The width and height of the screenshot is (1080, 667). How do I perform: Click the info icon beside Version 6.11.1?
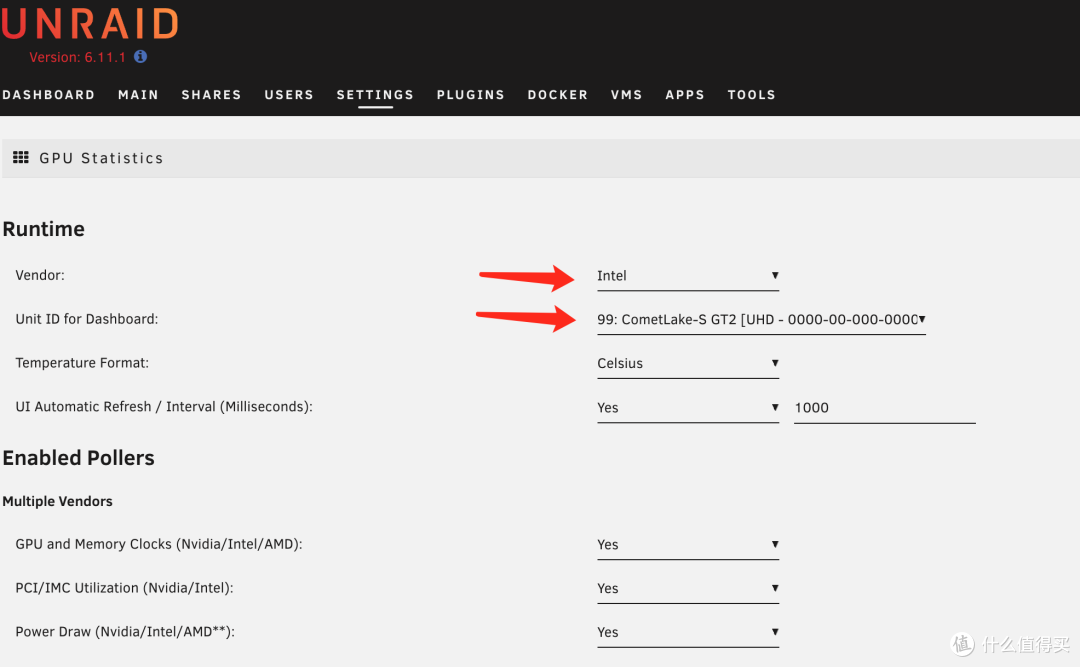coord(139,57)
